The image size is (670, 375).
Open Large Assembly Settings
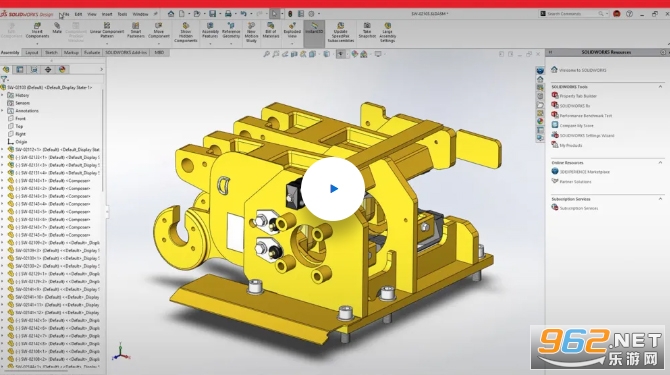pos(388,32)
